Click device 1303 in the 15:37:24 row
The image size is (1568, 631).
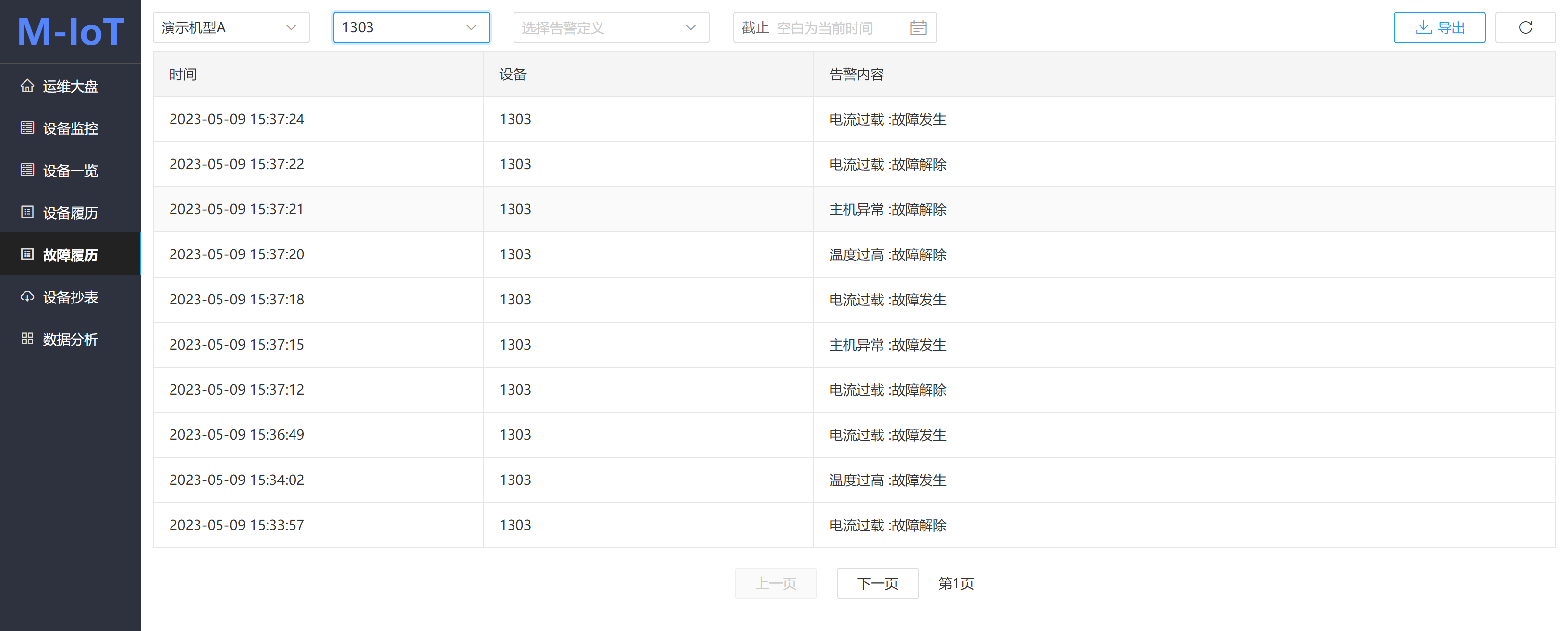pyautogui.click(x=515, y=119)
